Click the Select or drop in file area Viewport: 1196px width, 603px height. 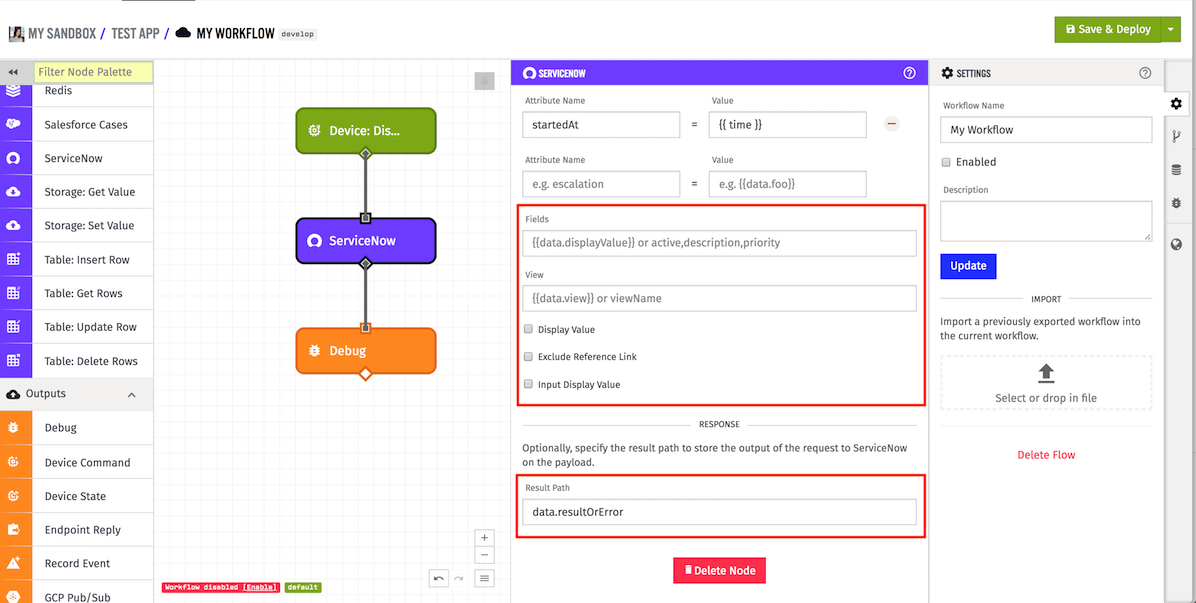1046,383
